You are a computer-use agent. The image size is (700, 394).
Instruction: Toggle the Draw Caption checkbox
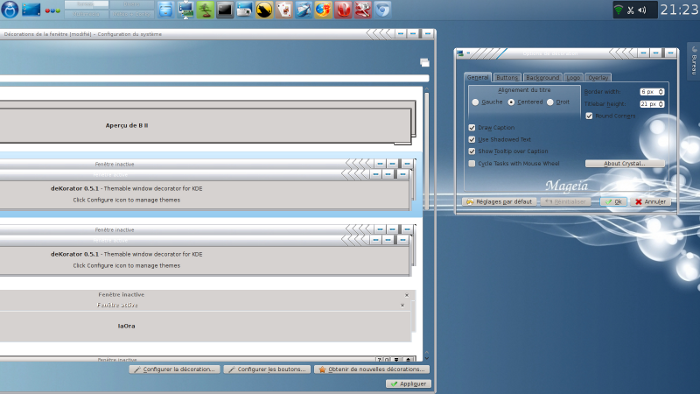click(x=472, y=128)
